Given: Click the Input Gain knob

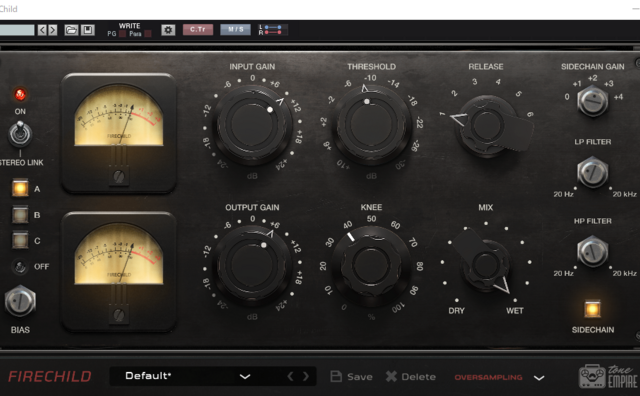Looking at the screenshot, I should 252,124.
